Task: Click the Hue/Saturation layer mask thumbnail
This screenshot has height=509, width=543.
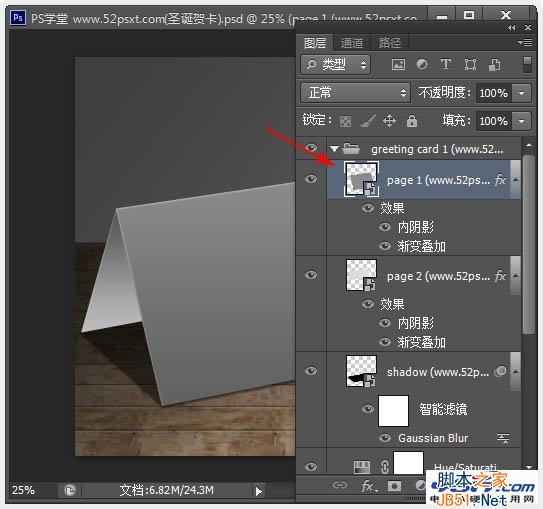Action: point(409,463)
